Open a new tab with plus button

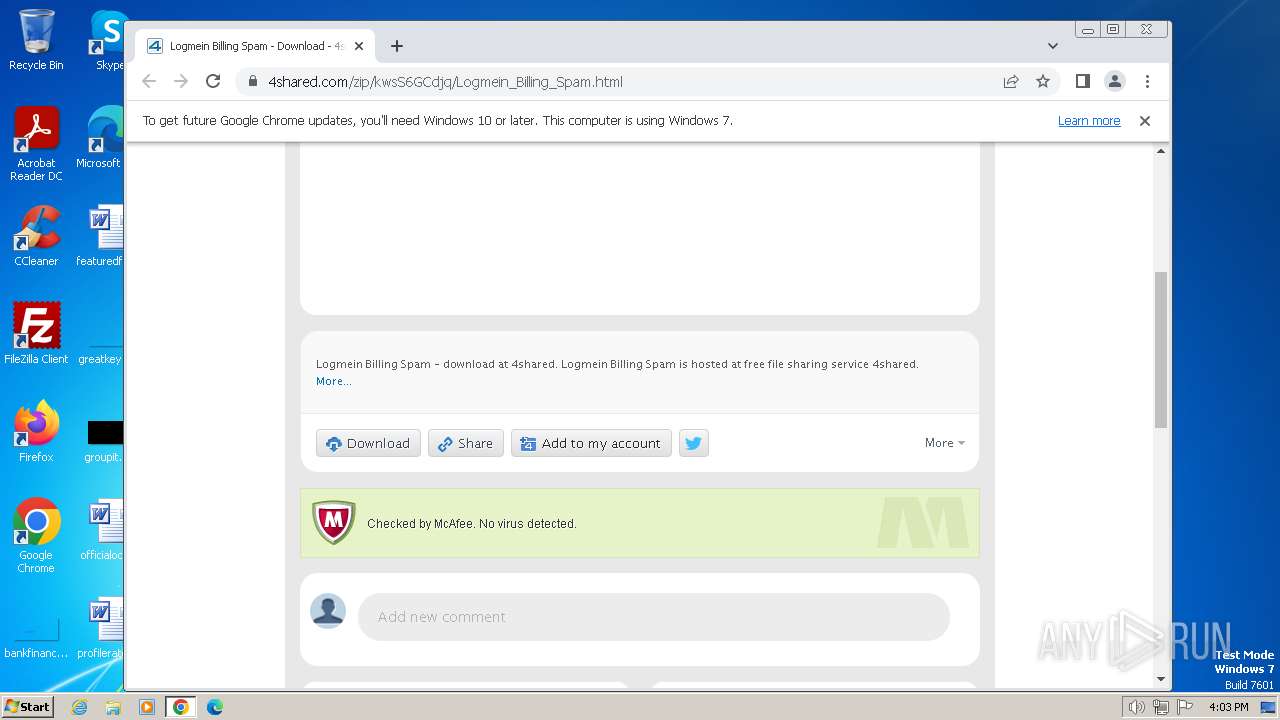397,46
